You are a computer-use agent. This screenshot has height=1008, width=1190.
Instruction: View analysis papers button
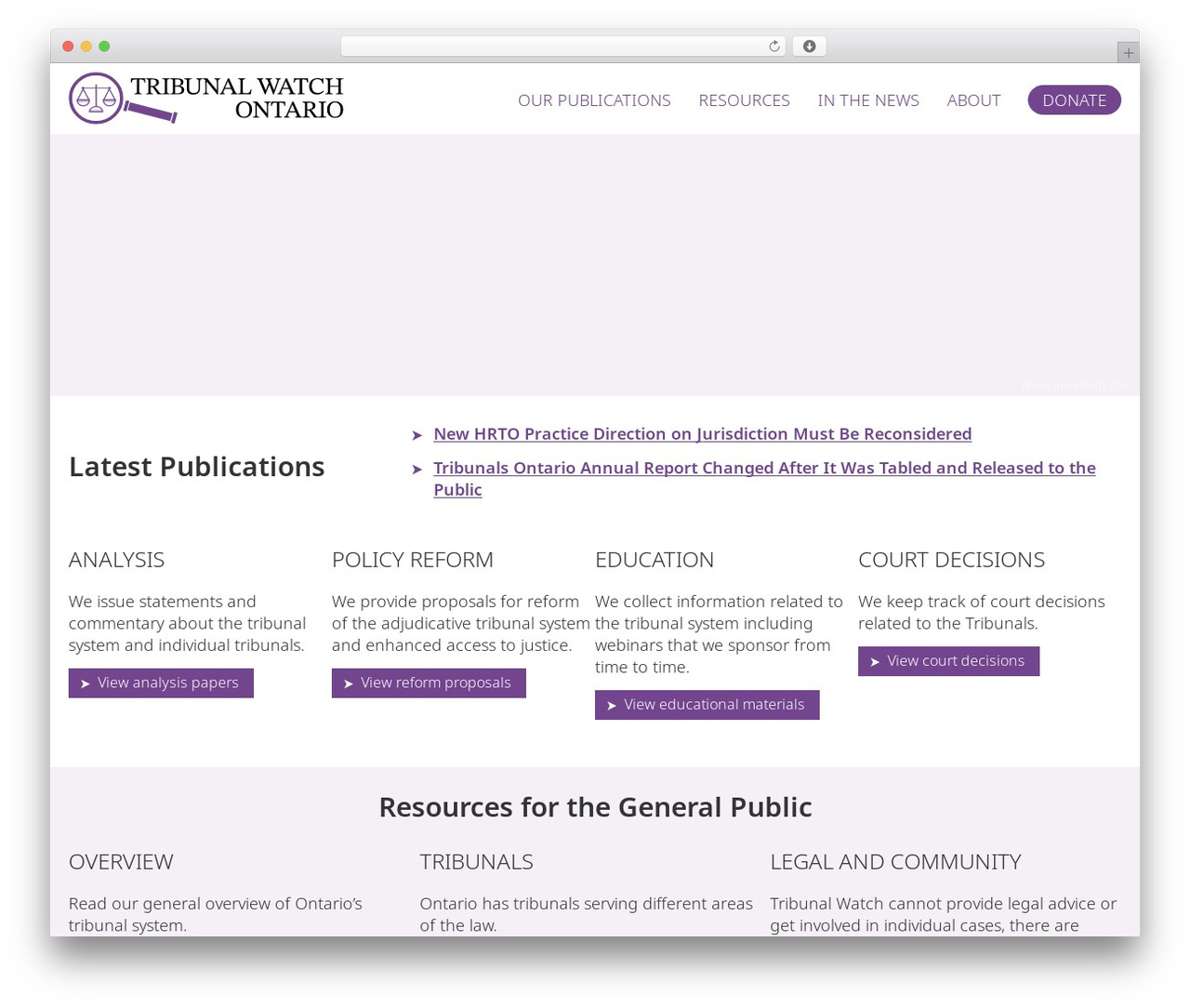point(161,683)
